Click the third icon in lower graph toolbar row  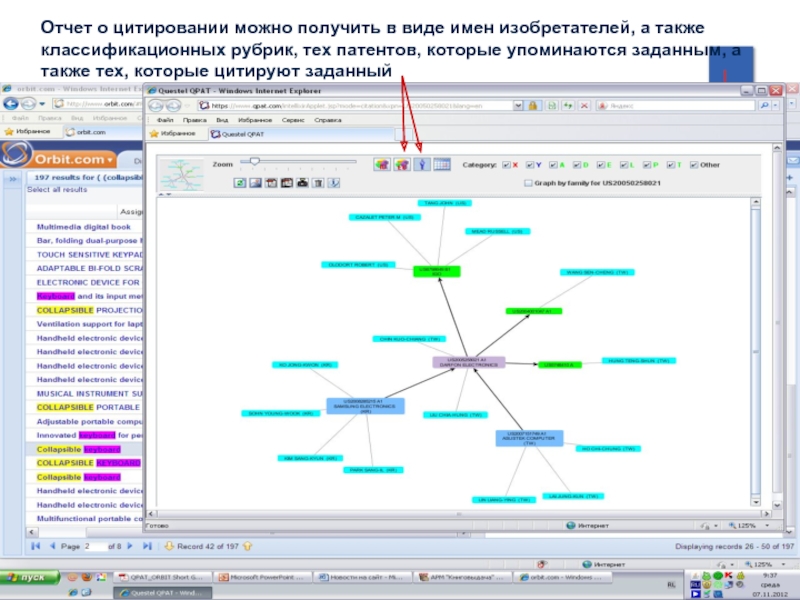(271, 183)
